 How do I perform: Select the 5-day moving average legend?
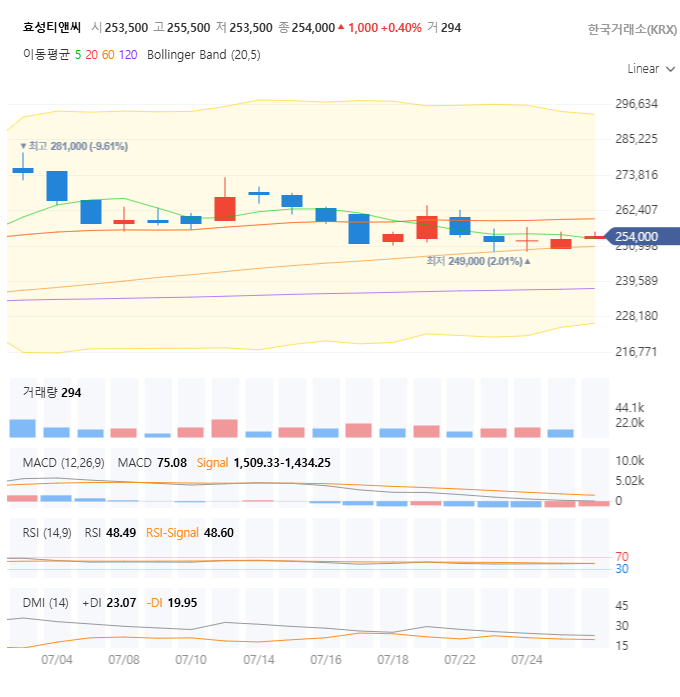(78, 55)
